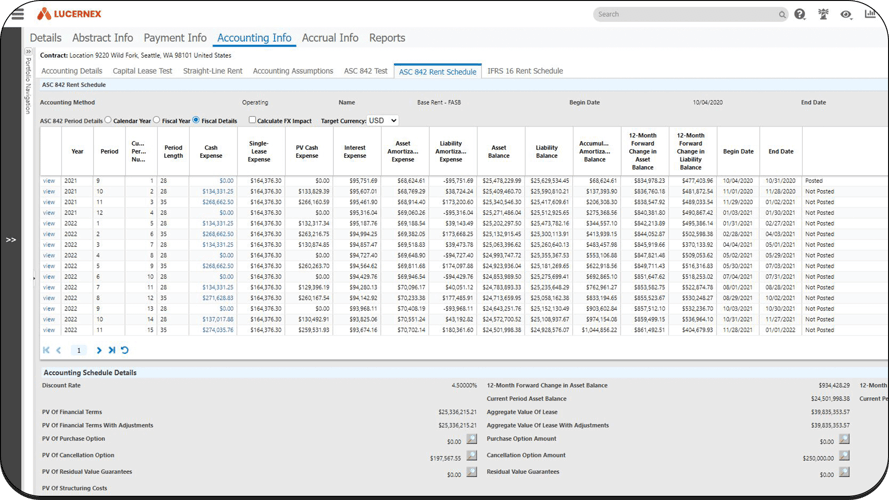Click asset balance $25,478,229.99 cell
889x500 pixels.
[502, 181]
